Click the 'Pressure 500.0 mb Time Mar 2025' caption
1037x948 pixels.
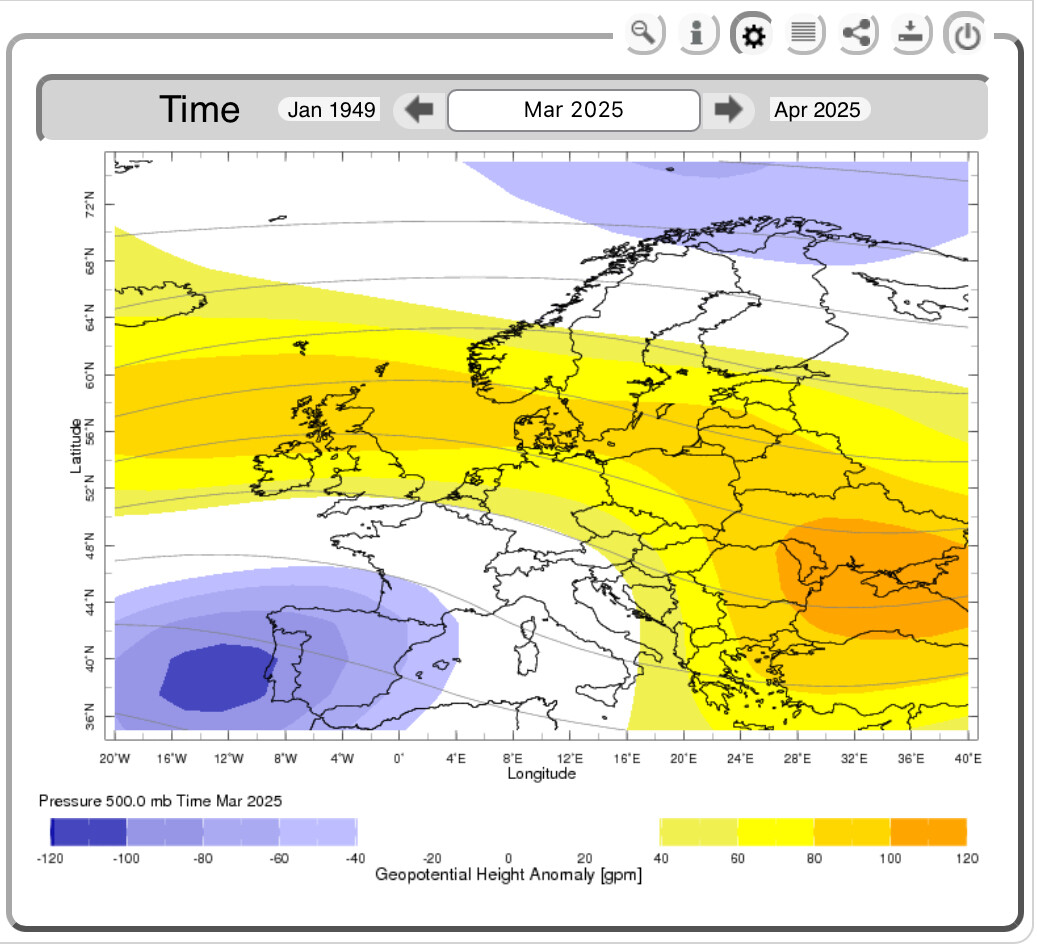(160, 801)
